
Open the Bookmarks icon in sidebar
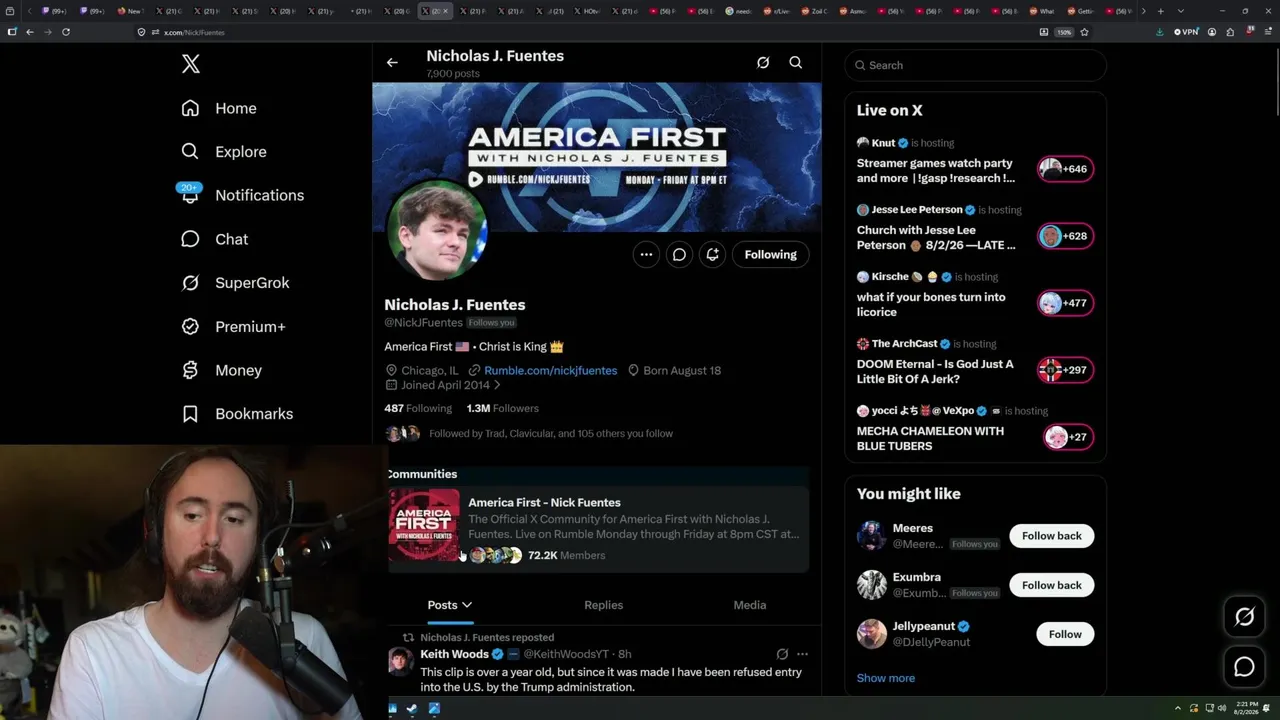[x=190, y=414]
